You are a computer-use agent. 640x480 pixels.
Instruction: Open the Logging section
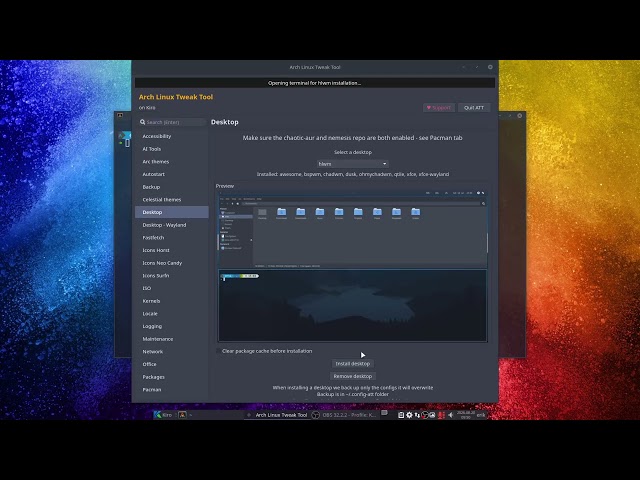click(171, 326)
